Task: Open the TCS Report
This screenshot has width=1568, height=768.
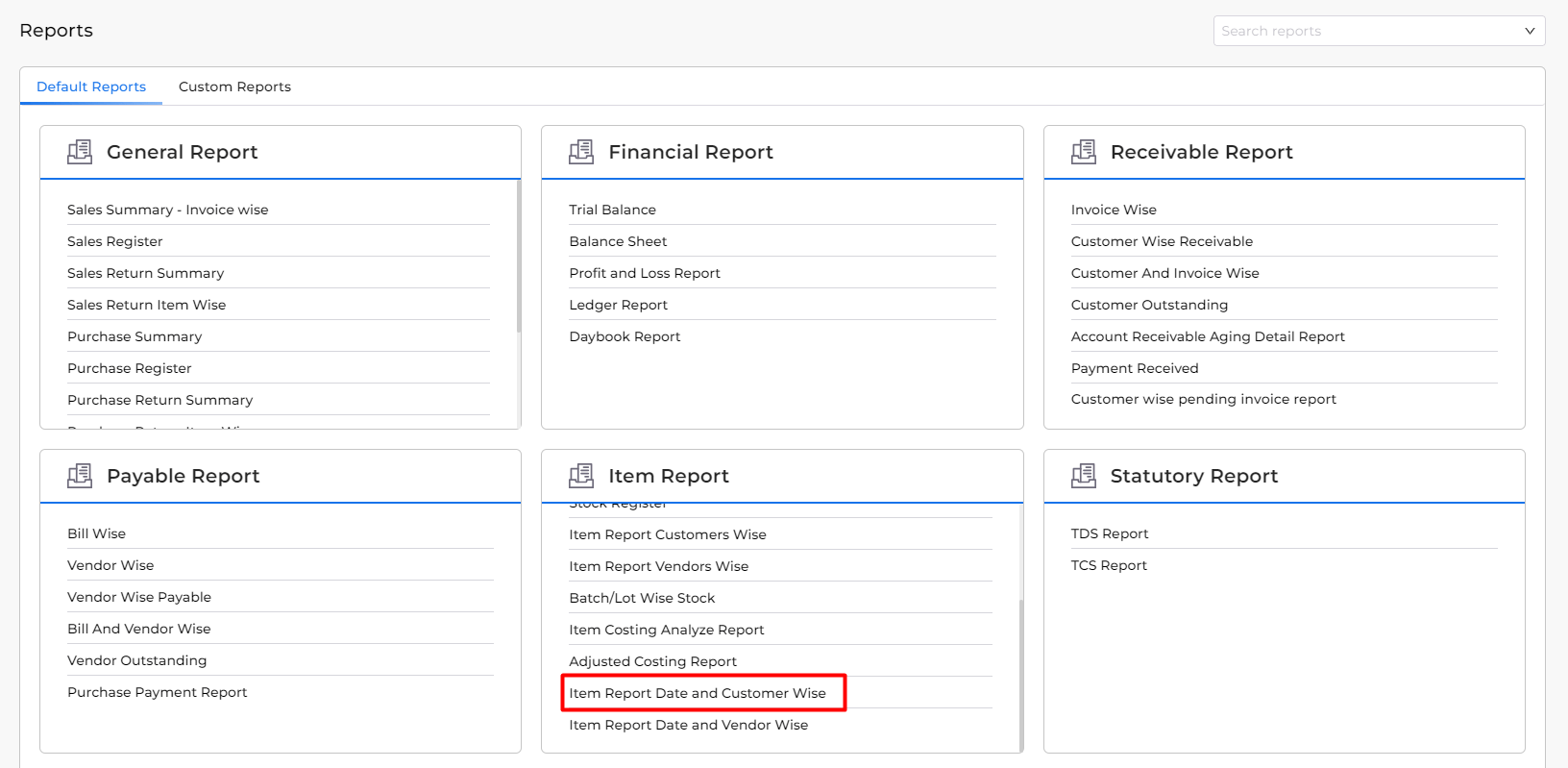Action: pyautogui.click(x=1110, y=565)
